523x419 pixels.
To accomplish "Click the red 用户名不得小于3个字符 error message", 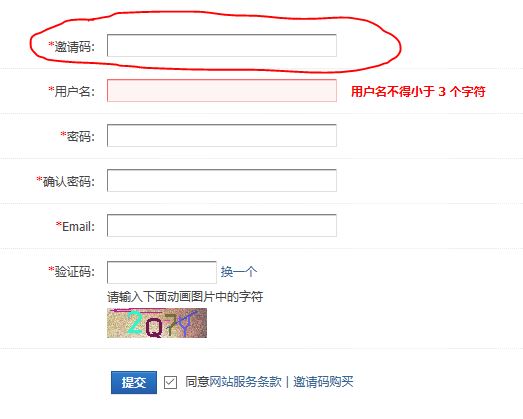I will click(418, 91).
